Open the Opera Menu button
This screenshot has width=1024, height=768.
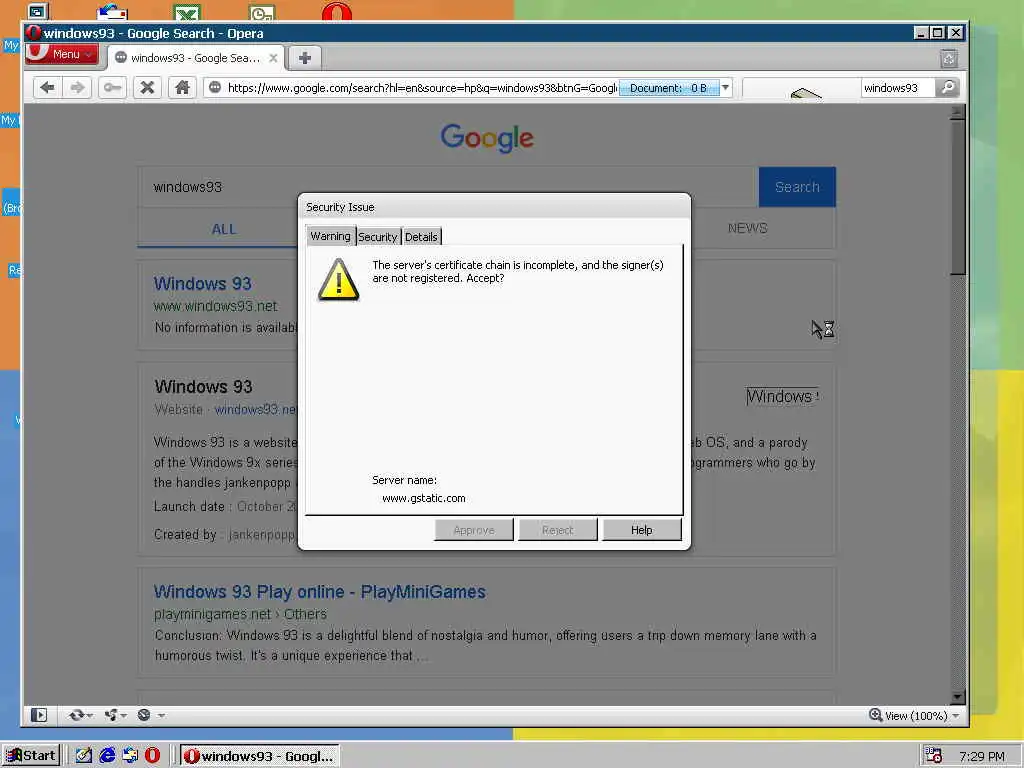(62, 54)
